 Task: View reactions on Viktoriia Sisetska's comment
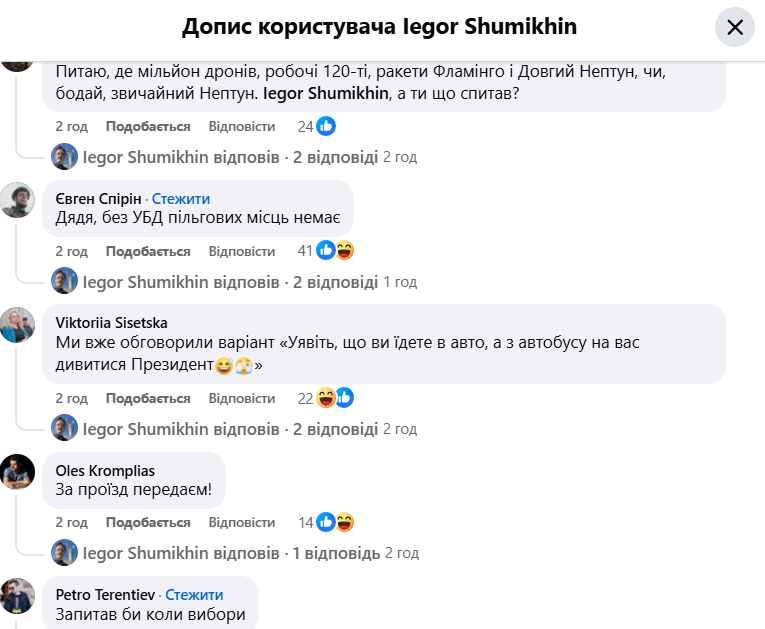point(334,398)
